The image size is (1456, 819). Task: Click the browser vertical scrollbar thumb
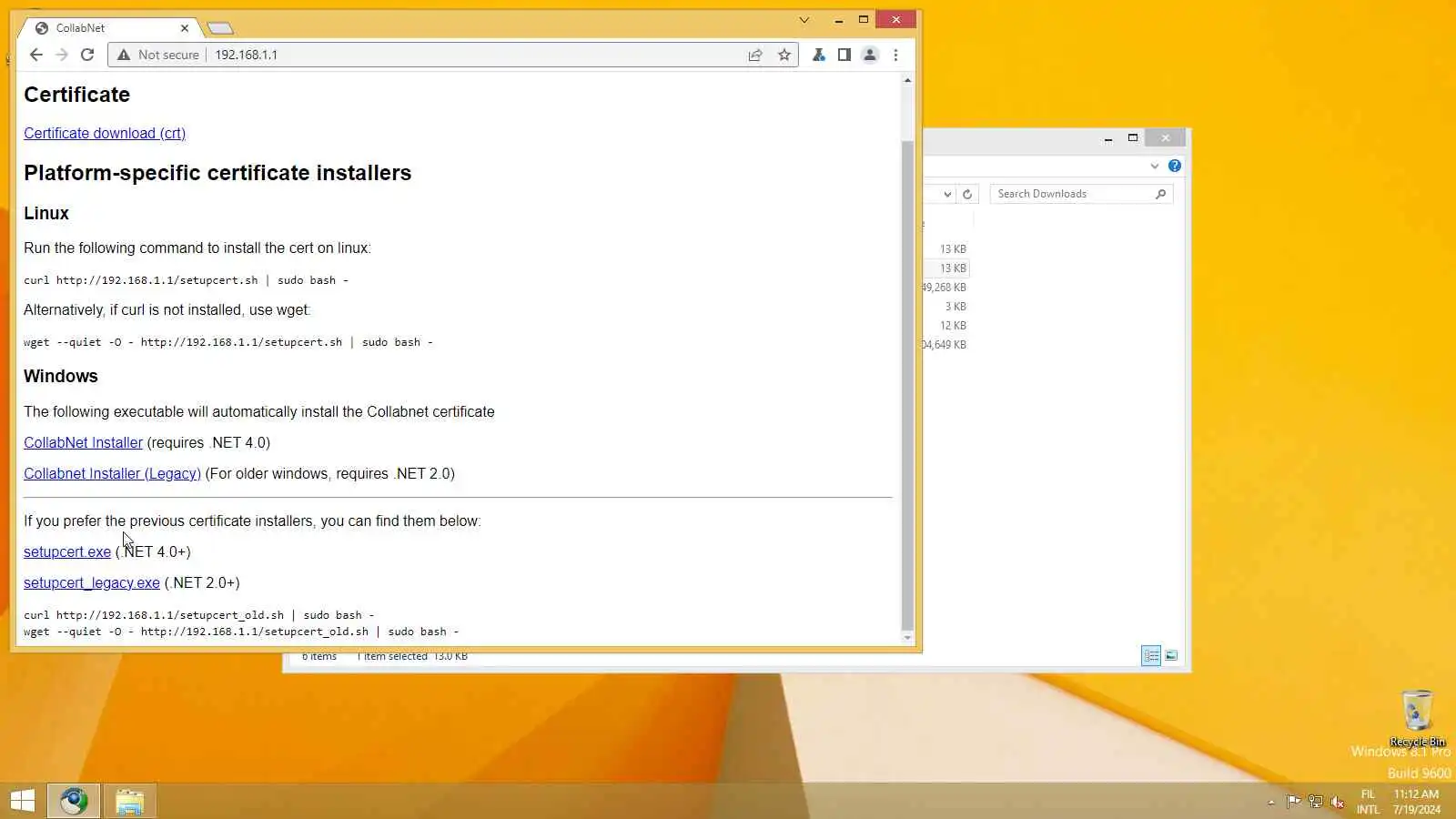point(907,385)
